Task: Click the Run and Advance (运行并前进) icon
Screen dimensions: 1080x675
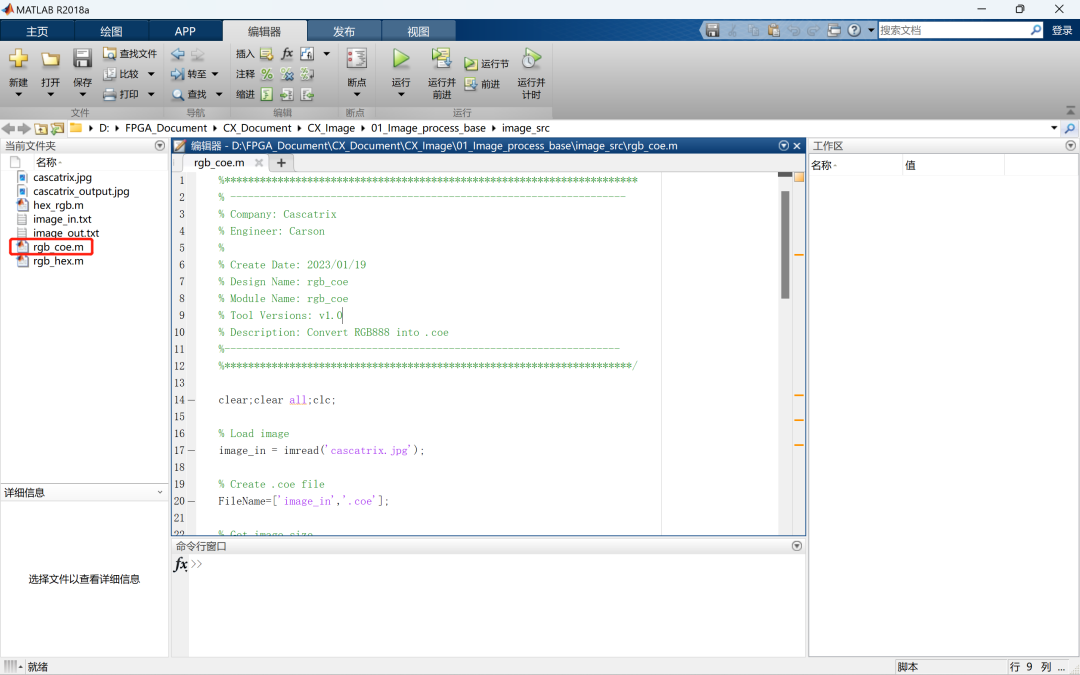Action: [x=441, y=59]
